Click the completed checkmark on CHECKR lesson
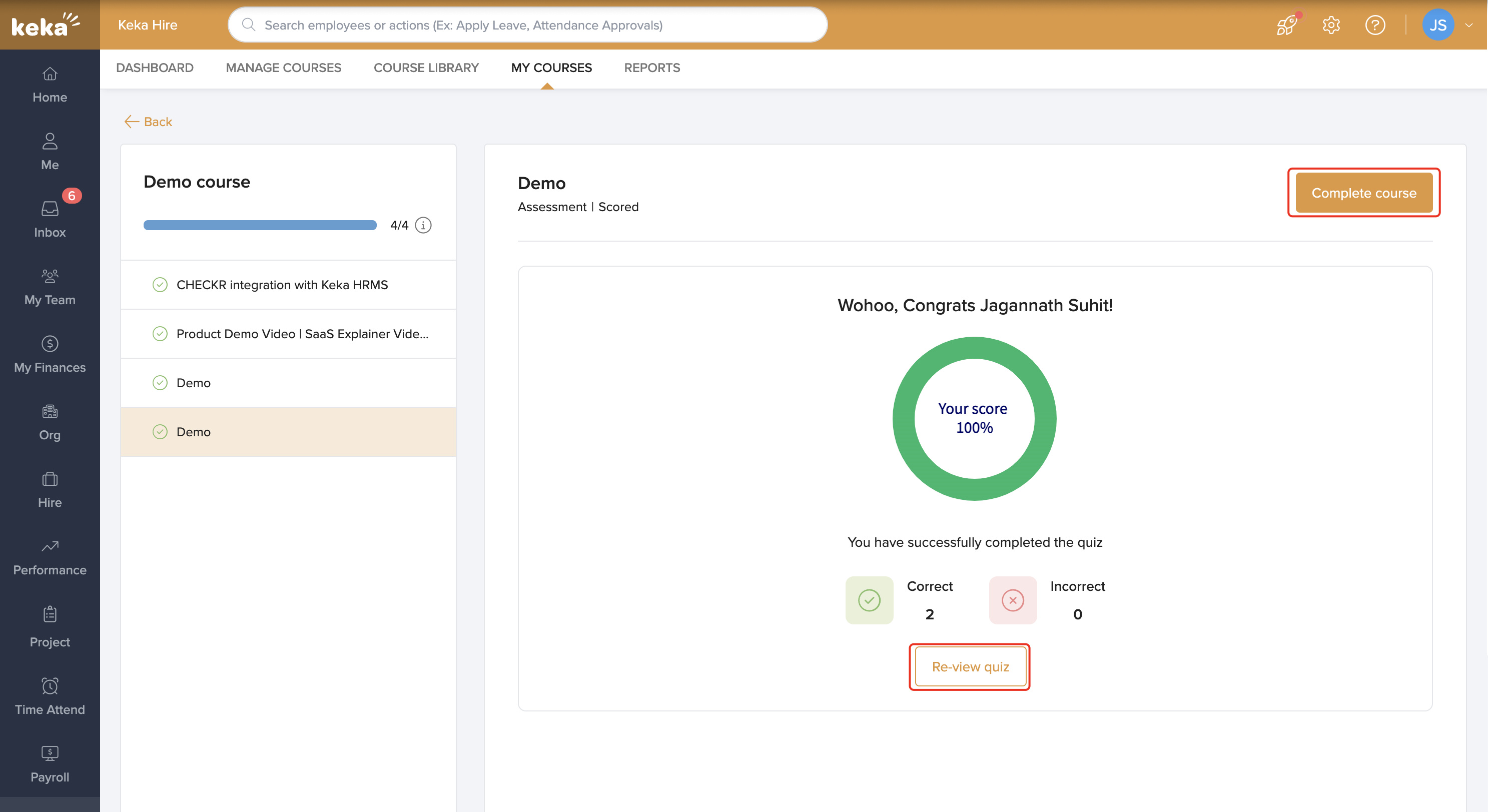 (160, 284)
